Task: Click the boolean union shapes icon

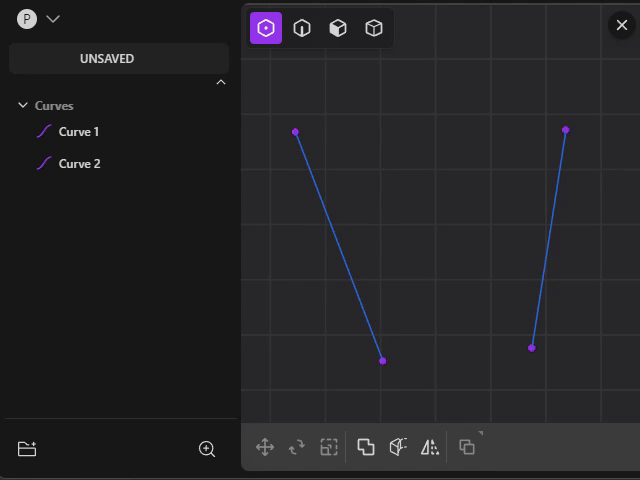Action: (x=366, y=447)
